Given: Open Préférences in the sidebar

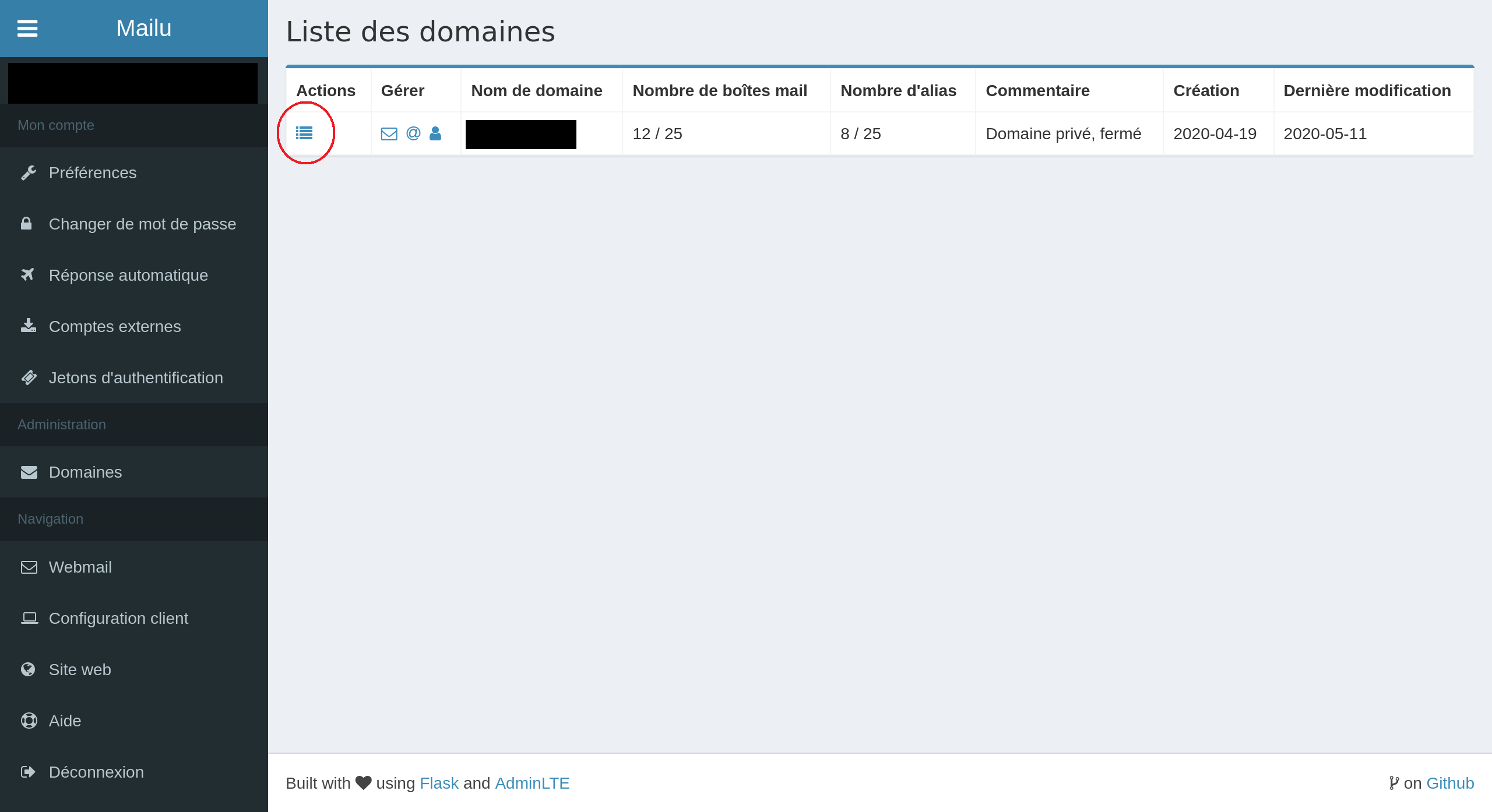Looking at the screenshot, I should 93,173.
